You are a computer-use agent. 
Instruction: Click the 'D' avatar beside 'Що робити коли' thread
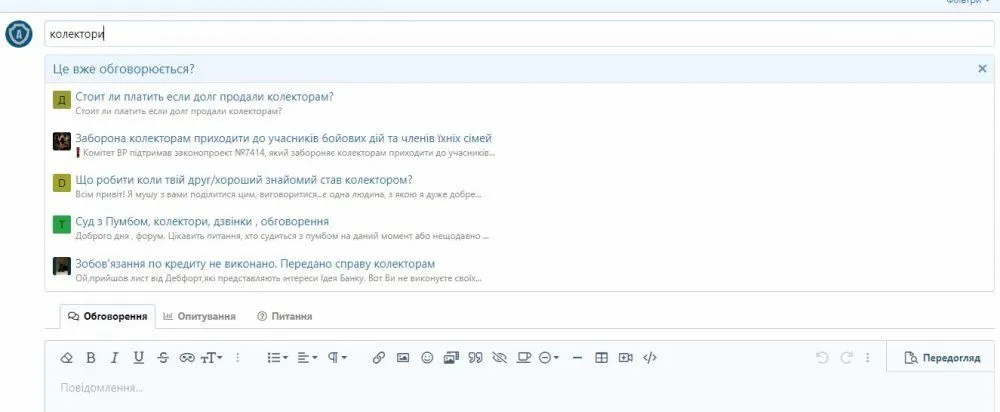62,183
